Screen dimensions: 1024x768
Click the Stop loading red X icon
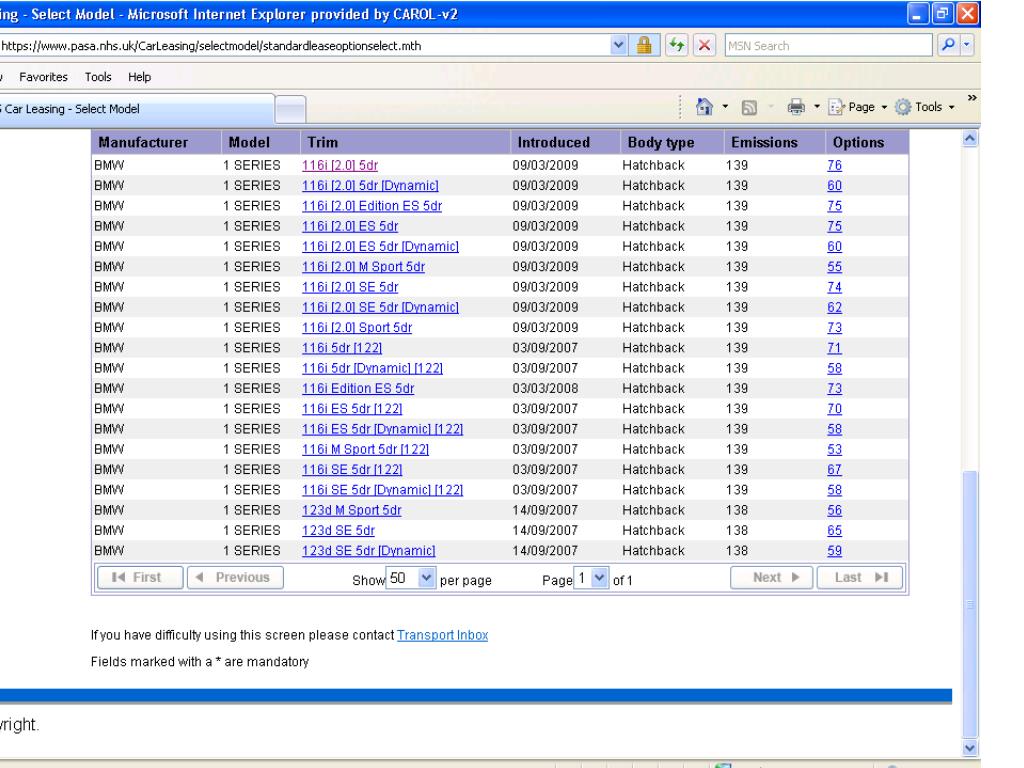[704, 45]
